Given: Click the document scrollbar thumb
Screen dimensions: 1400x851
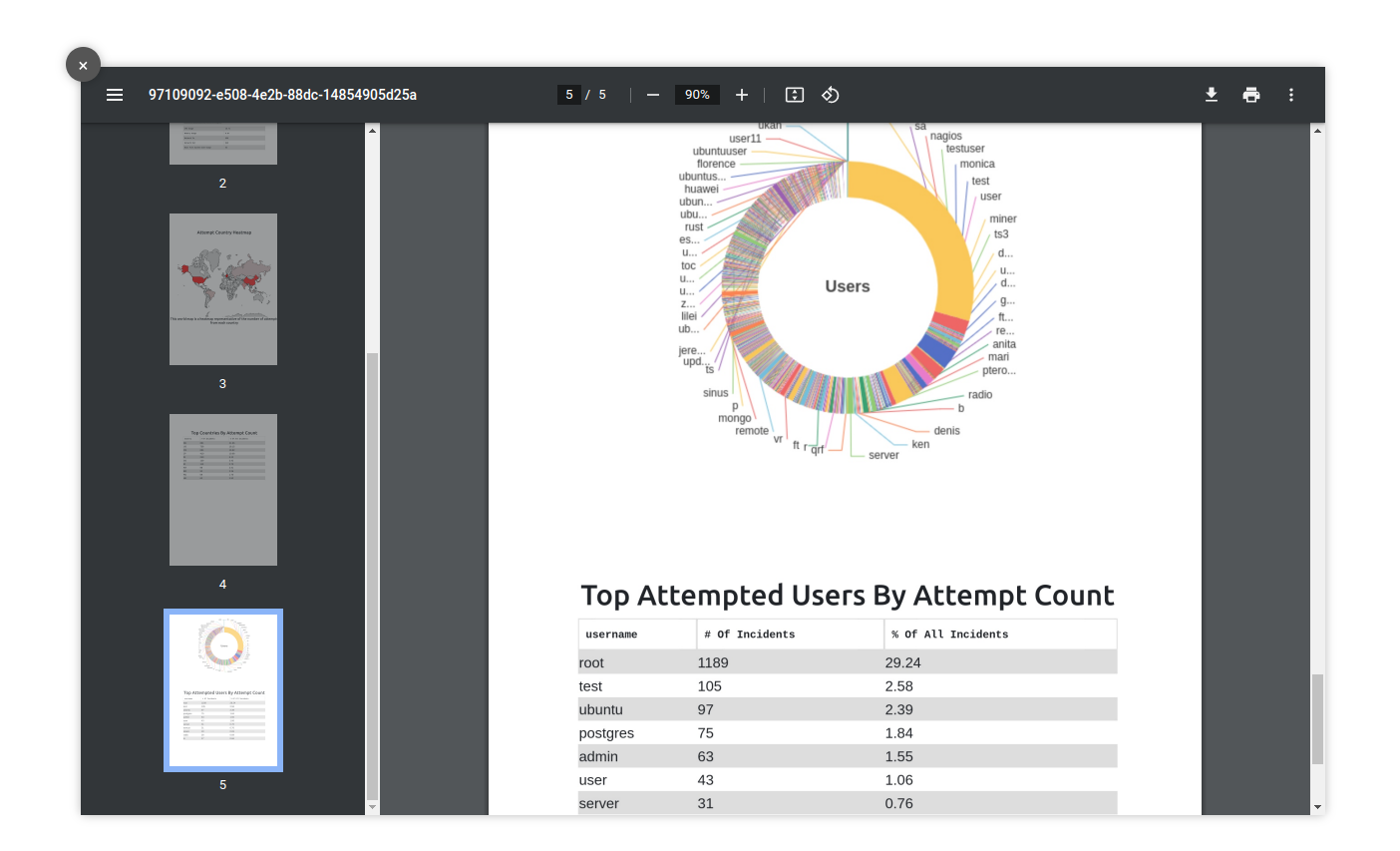Looking at the screenshot, I should (x=1318, y=718).
